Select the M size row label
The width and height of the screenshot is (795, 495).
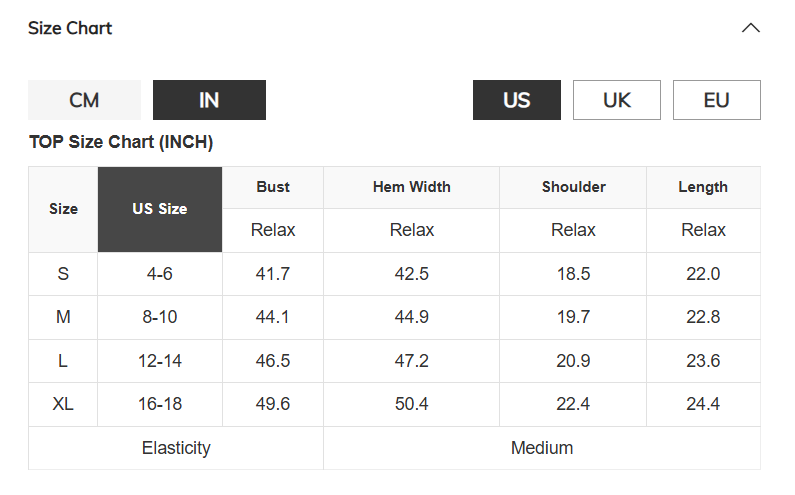click(x=63, y=317)
